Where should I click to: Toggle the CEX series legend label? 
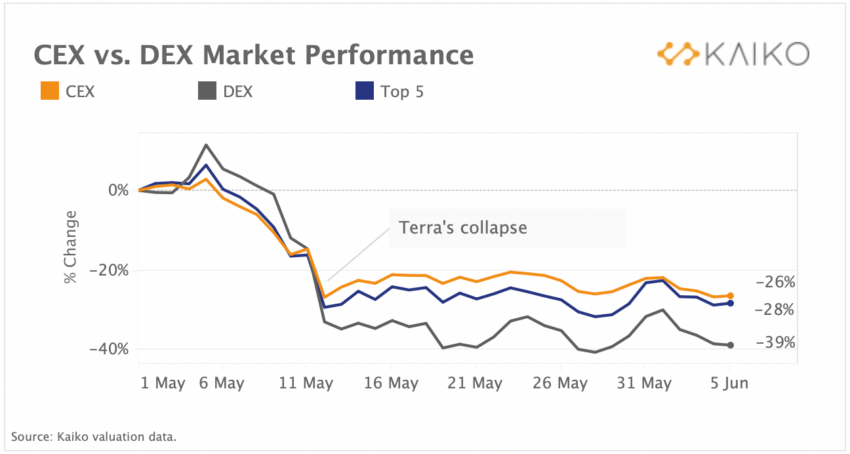click(80, 92)
